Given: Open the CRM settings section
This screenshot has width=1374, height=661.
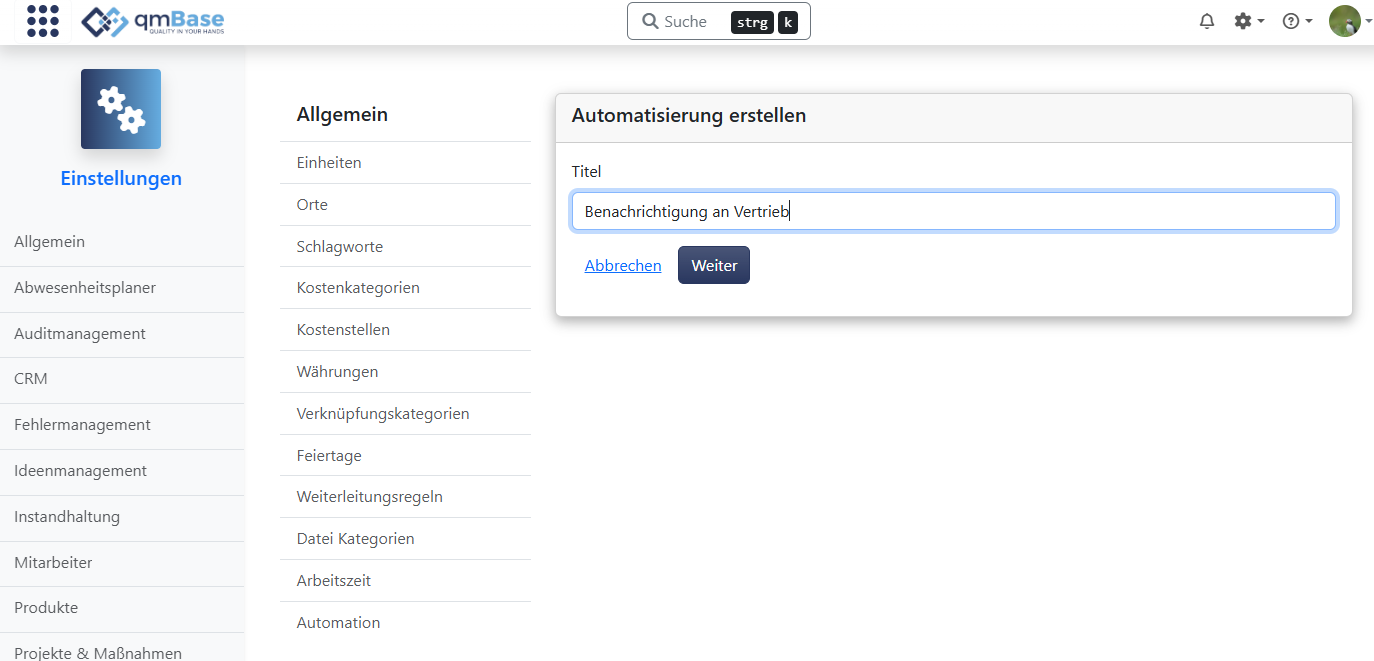Looking at the screenshot, I should pos(31,378).
